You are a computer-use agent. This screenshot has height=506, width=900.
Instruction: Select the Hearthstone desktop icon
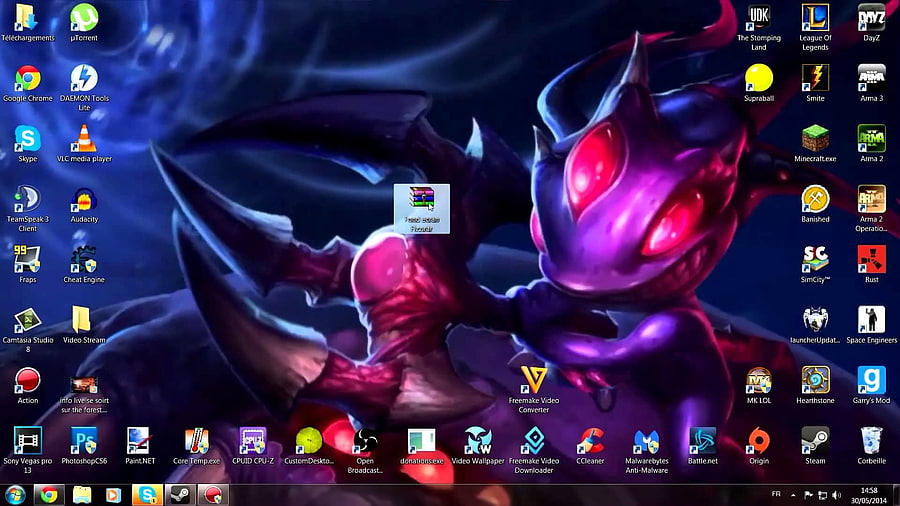(x=815, y=385)
